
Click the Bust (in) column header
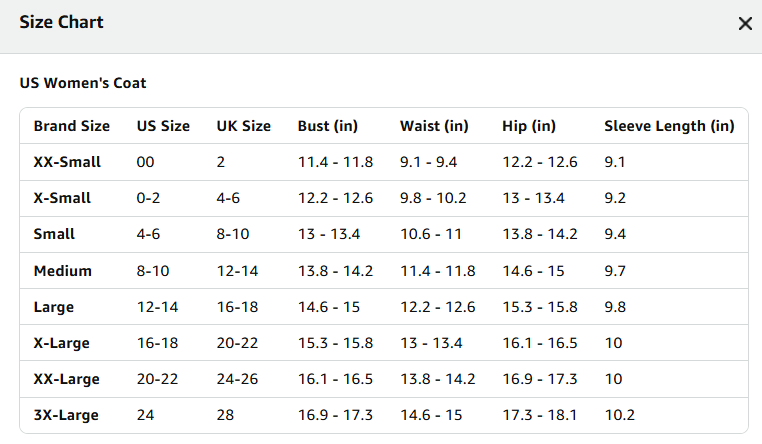(328, 126)
